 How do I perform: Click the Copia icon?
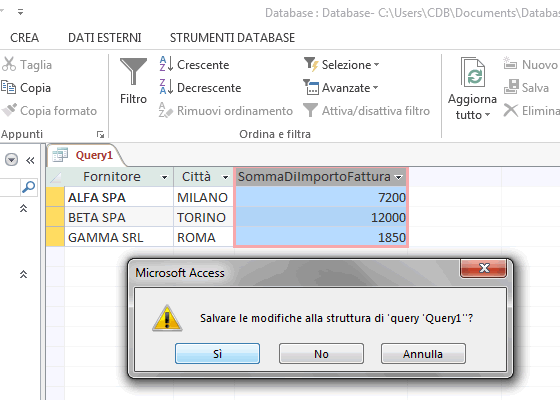pos(9,88)
